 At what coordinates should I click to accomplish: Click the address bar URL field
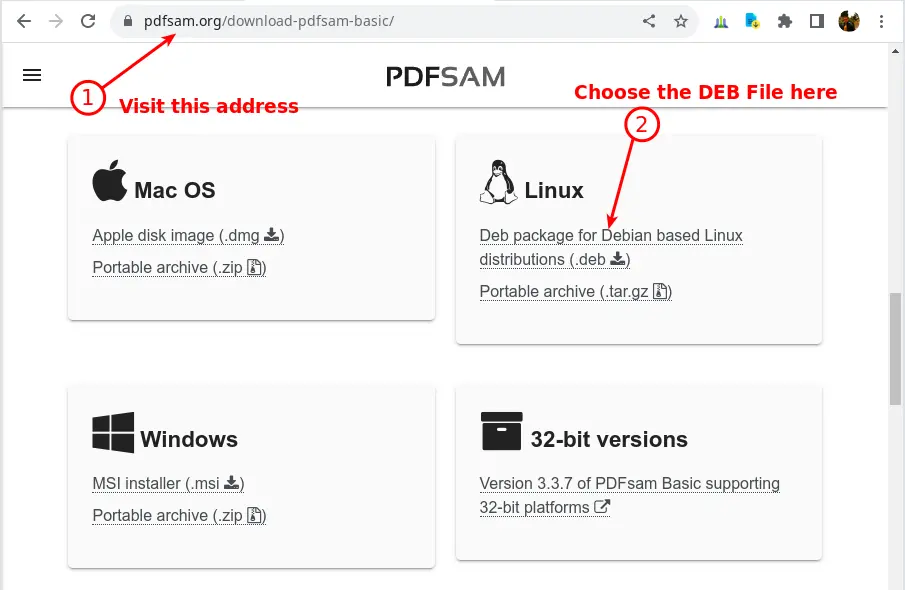[381, 21]
